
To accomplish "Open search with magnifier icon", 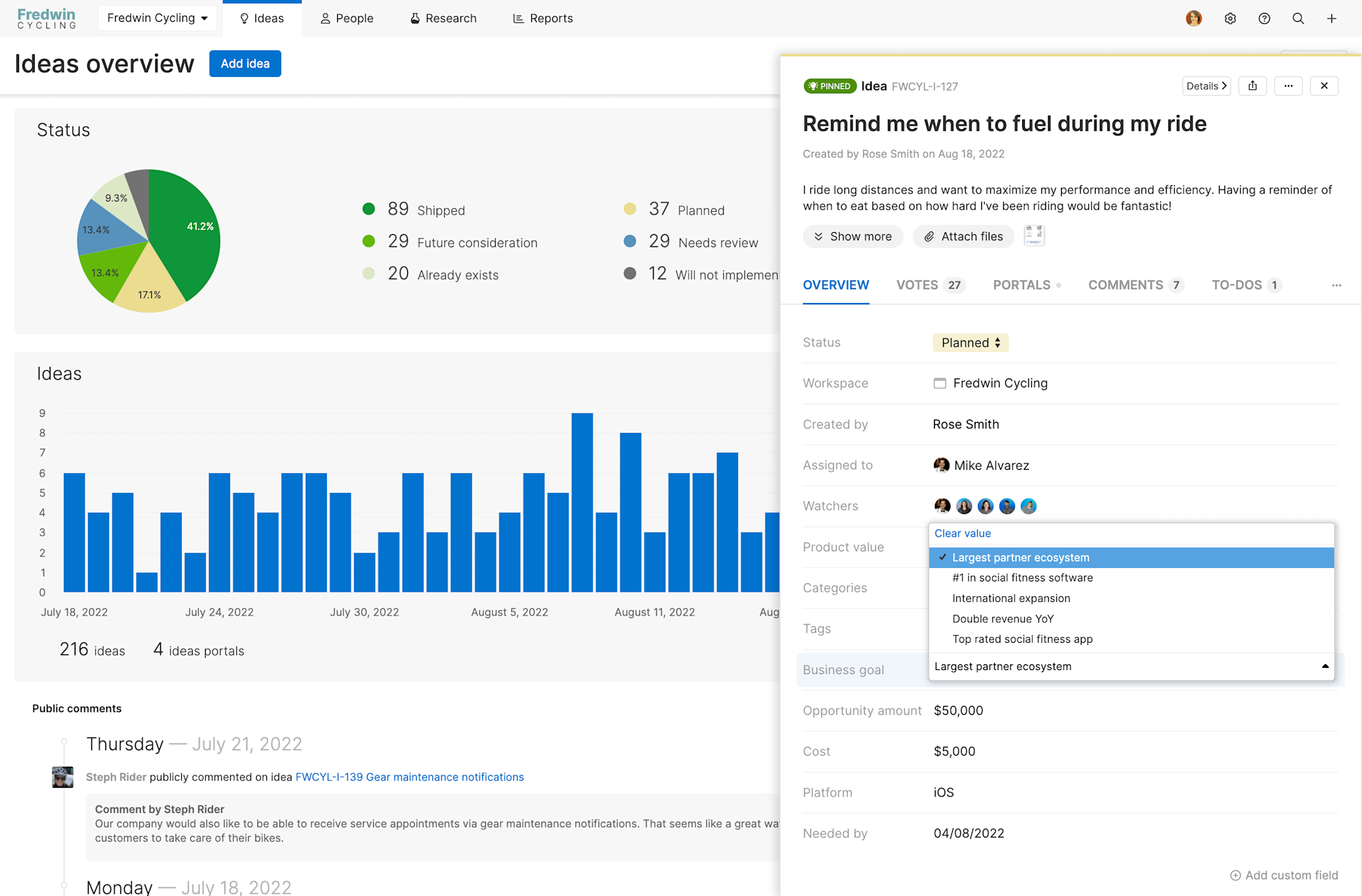I will pos(1298,18).
